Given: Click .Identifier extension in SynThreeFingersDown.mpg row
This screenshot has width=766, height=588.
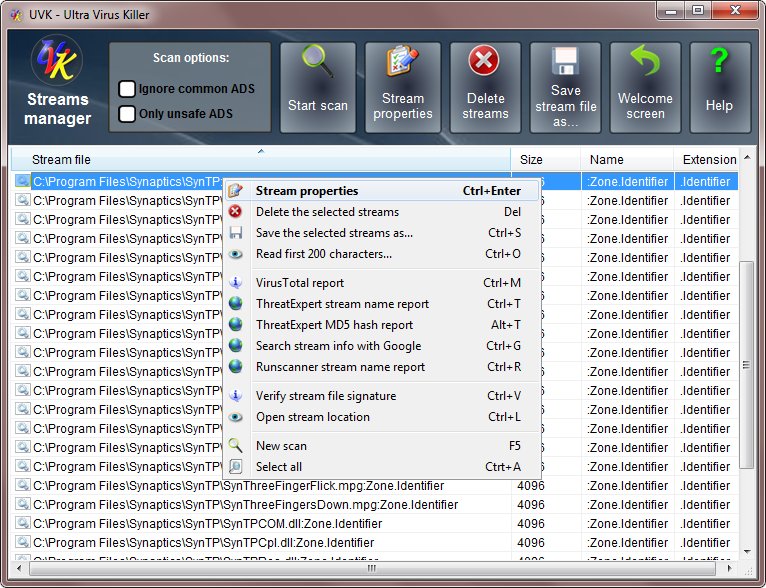Looking at the screenshot, I should [x=705, y=504].
